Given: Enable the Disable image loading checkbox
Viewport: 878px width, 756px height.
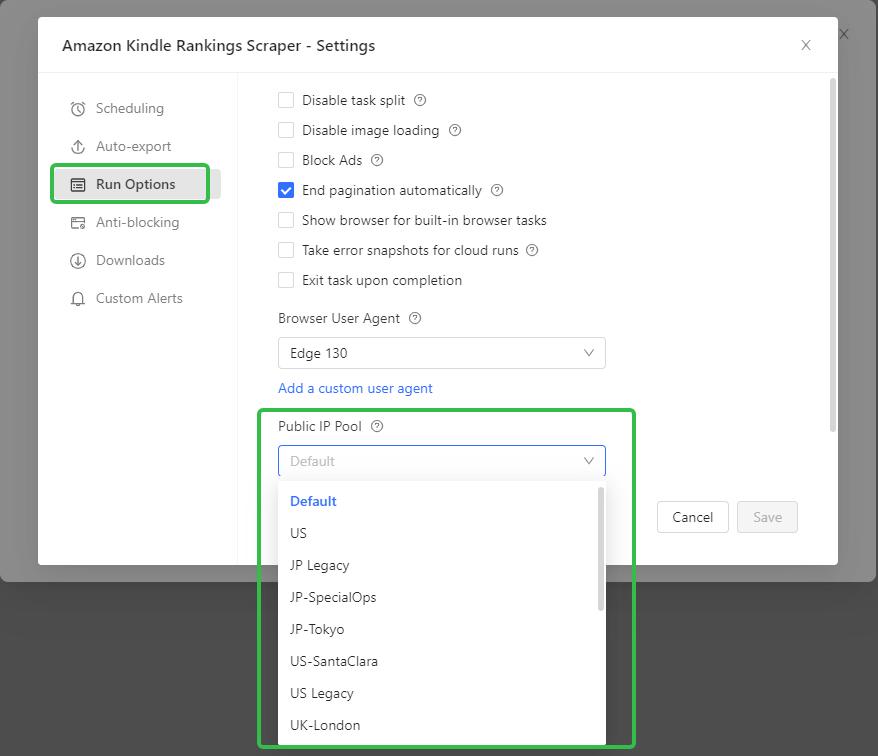Looking at the screenshot, I should coord(286,130).
